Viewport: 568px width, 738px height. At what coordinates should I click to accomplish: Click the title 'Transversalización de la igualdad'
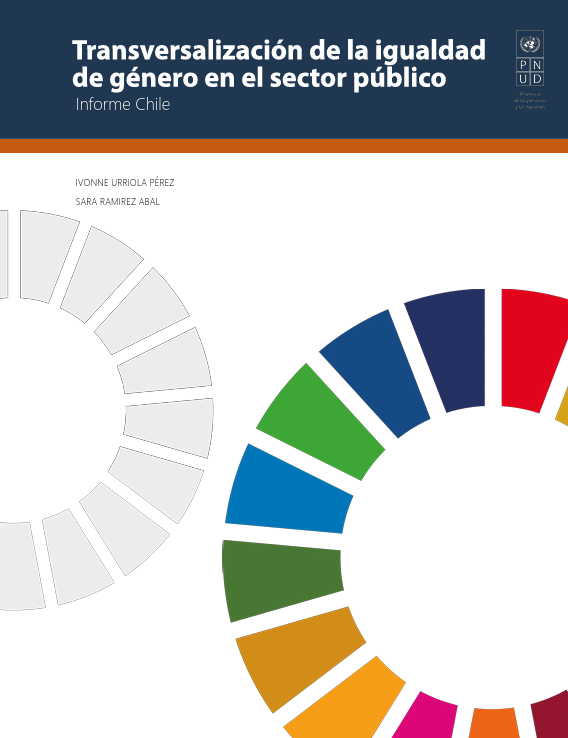coord(279,50)
